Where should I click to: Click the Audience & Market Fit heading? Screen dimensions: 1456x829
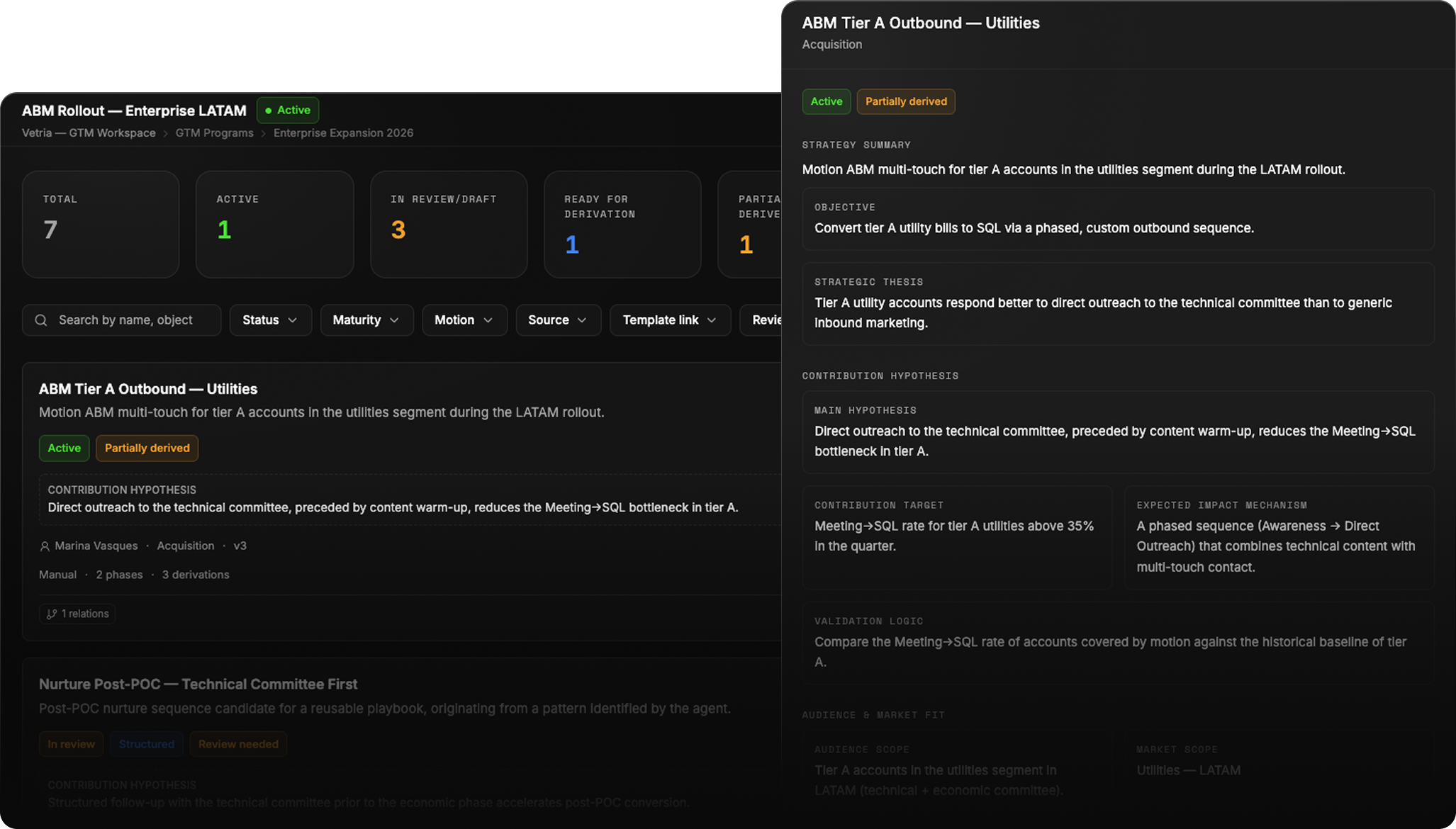coord(873,716)
